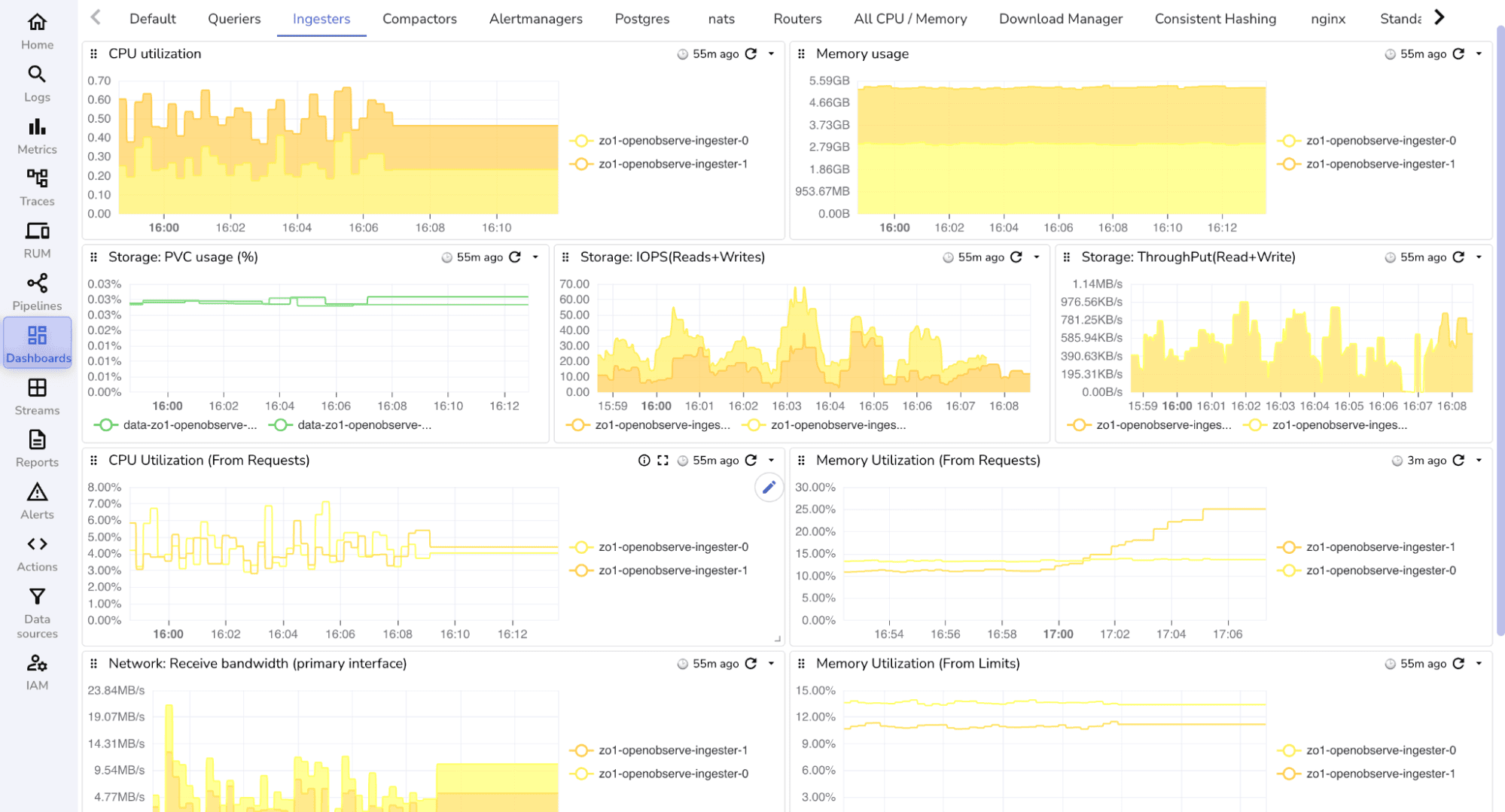Open options dropdown for Storage: PVC usage panel
The width and height of the screenshot is (1505, 812).
(x=535, y=257)
